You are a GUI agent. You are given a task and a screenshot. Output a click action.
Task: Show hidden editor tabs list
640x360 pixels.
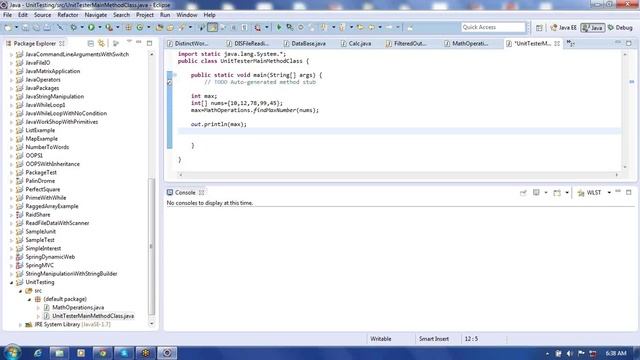click(x=571, y=43)
